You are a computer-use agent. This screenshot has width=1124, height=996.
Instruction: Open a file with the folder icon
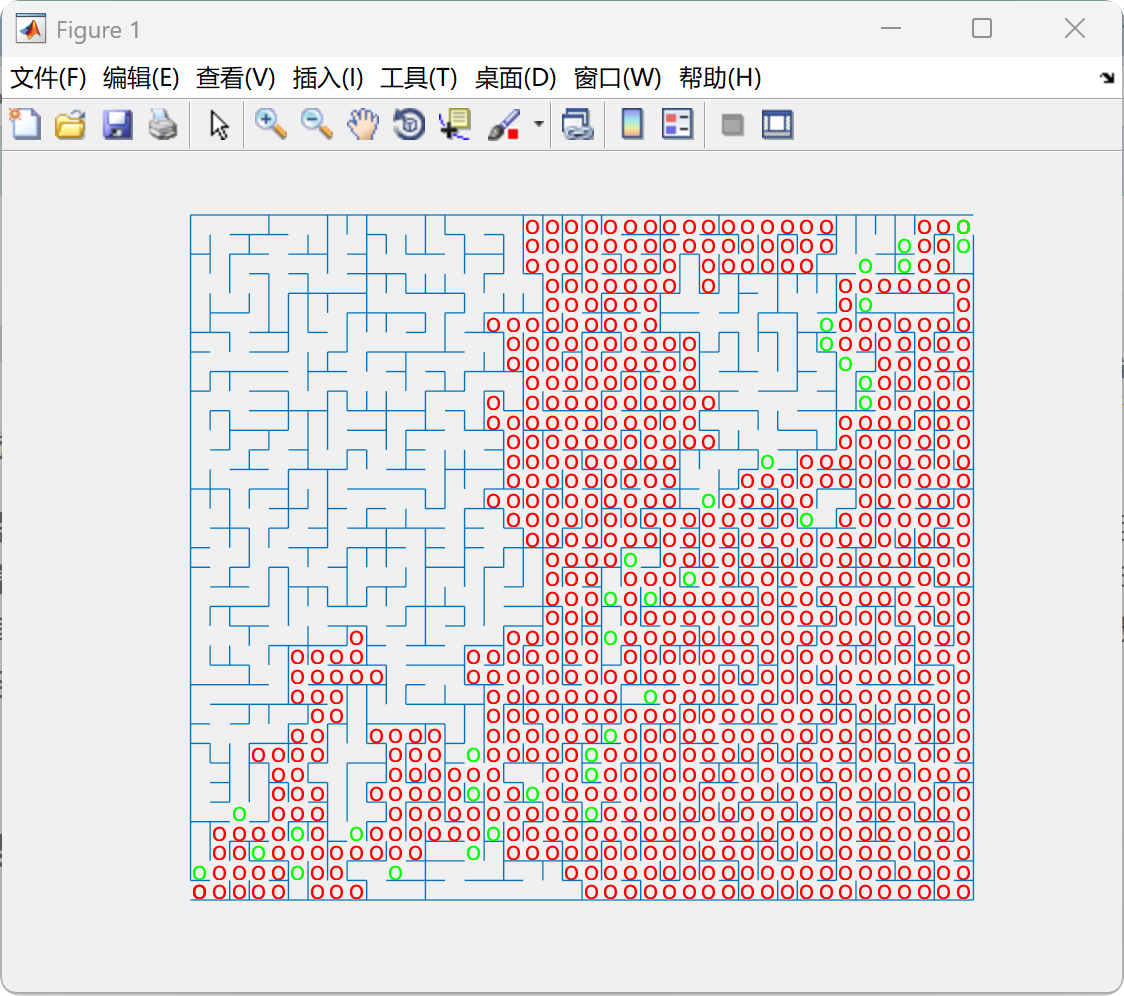pos(70,125)
